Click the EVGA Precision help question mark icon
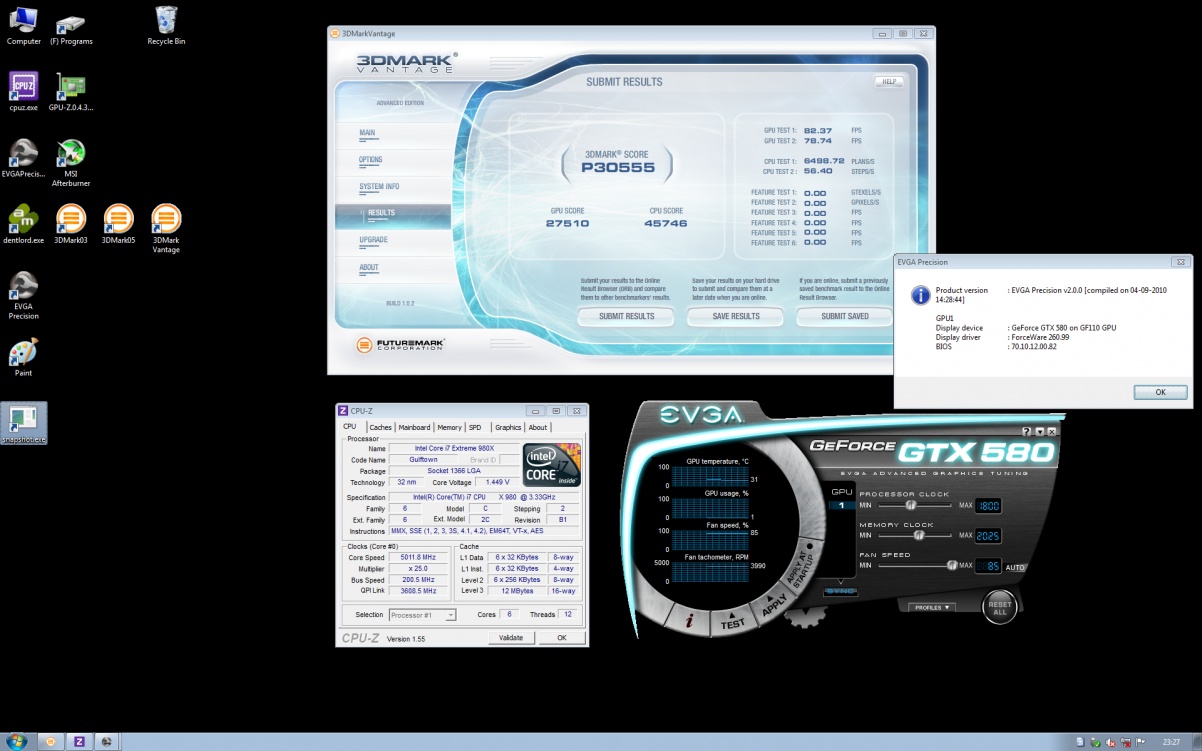This screenshot has height=751, width=1202. pos(1029,431)
